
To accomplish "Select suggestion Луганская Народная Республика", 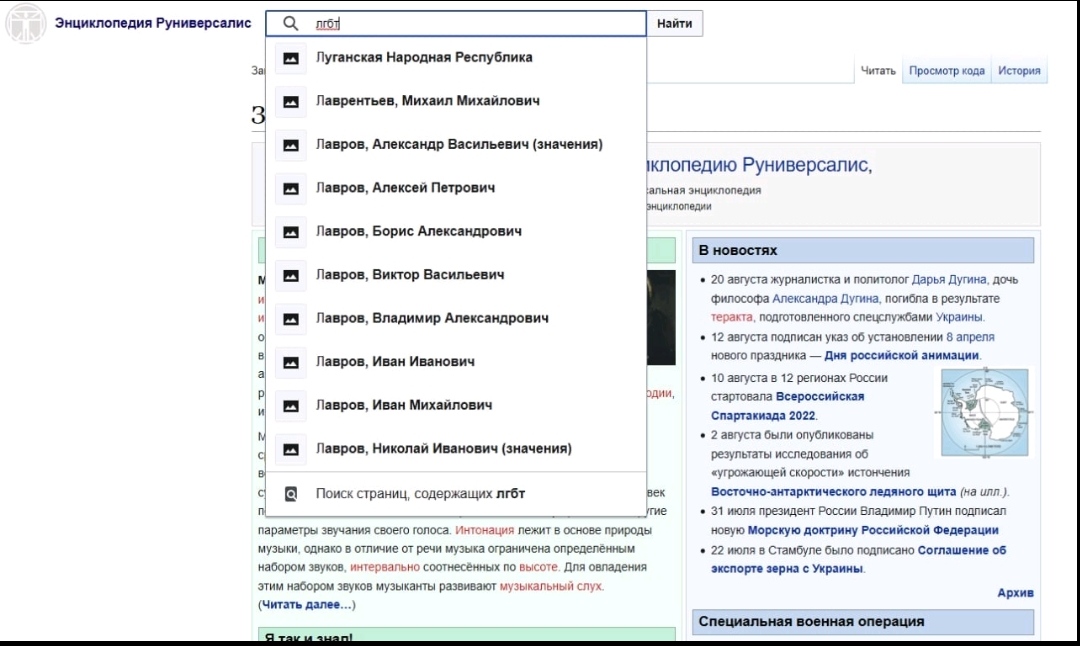I will click(456, 58).
